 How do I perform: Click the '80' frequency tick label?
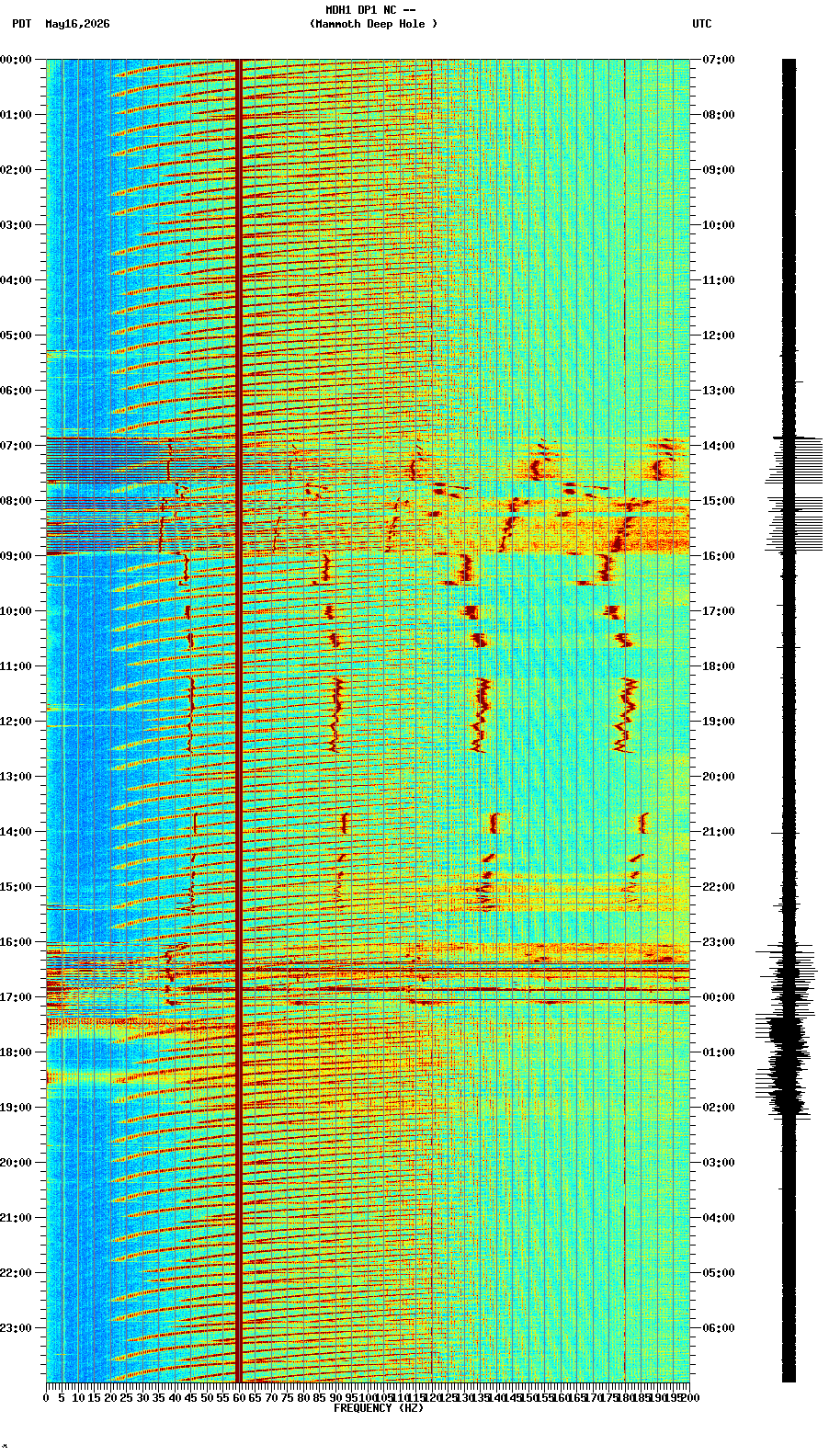[303, 1398]
